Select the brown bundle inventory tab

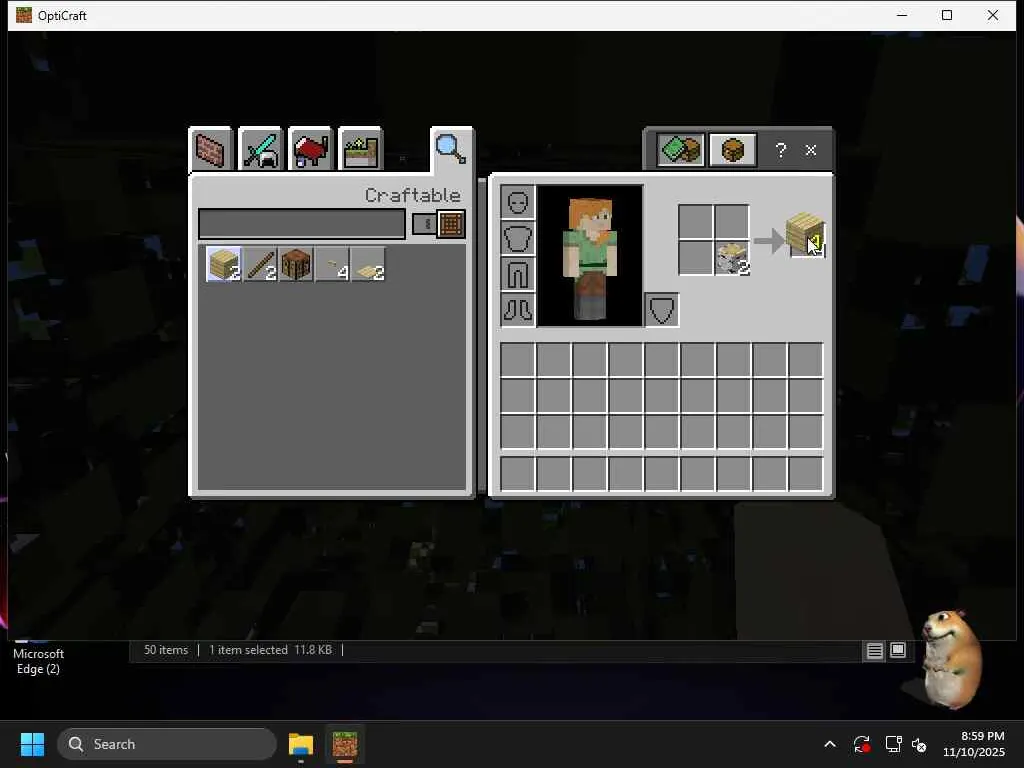[x=733, y=150]
